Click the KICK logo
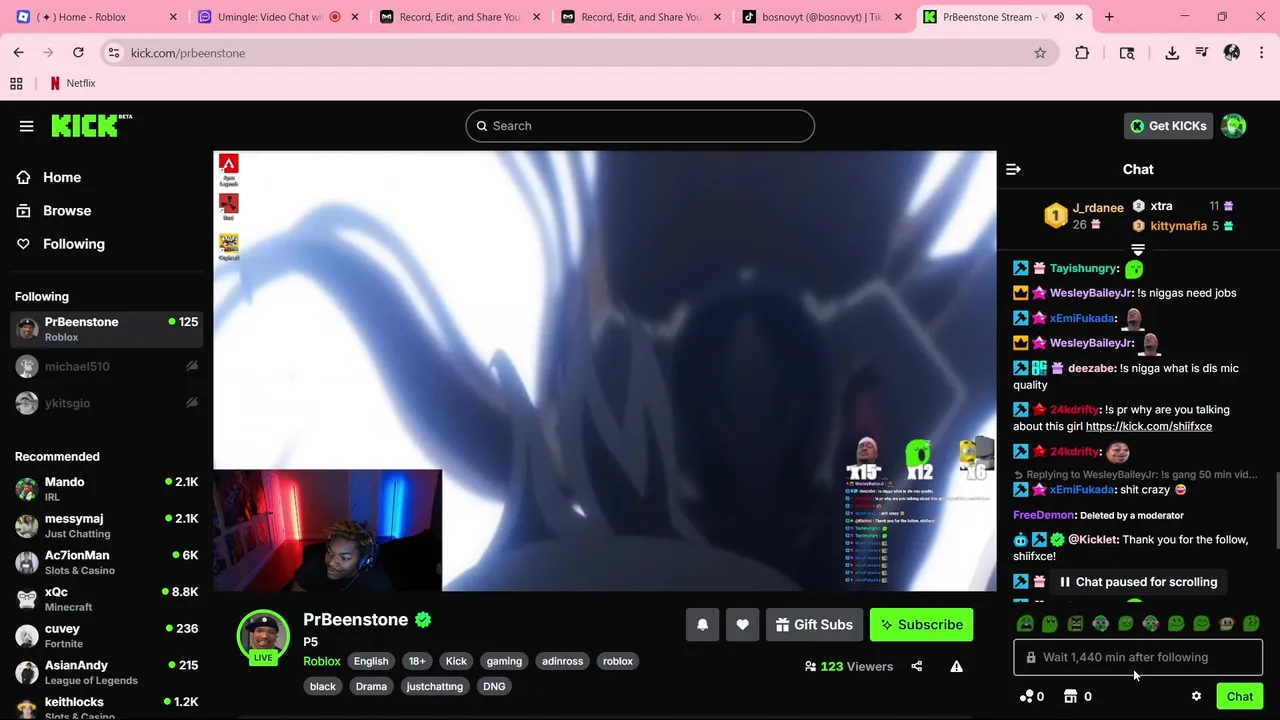The width and height of the screenshot is (1280, 720). coord(91,125)
